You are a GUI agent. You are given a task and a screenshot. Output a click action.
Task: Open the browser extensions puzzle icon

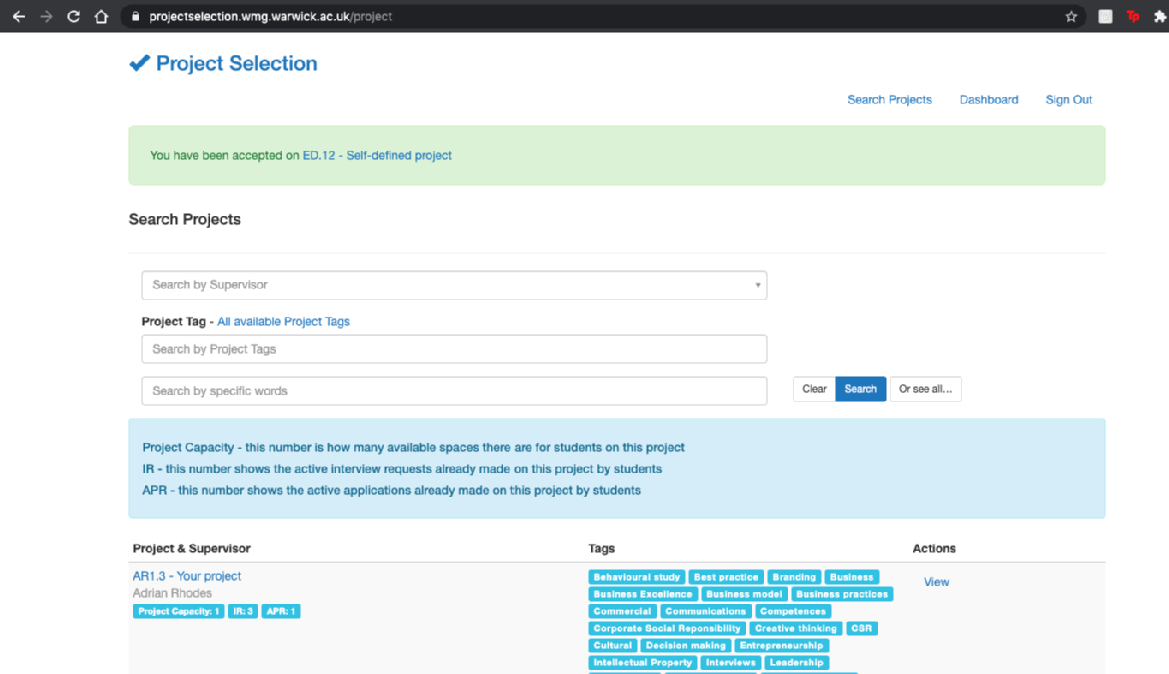[x=1160, y=17]
